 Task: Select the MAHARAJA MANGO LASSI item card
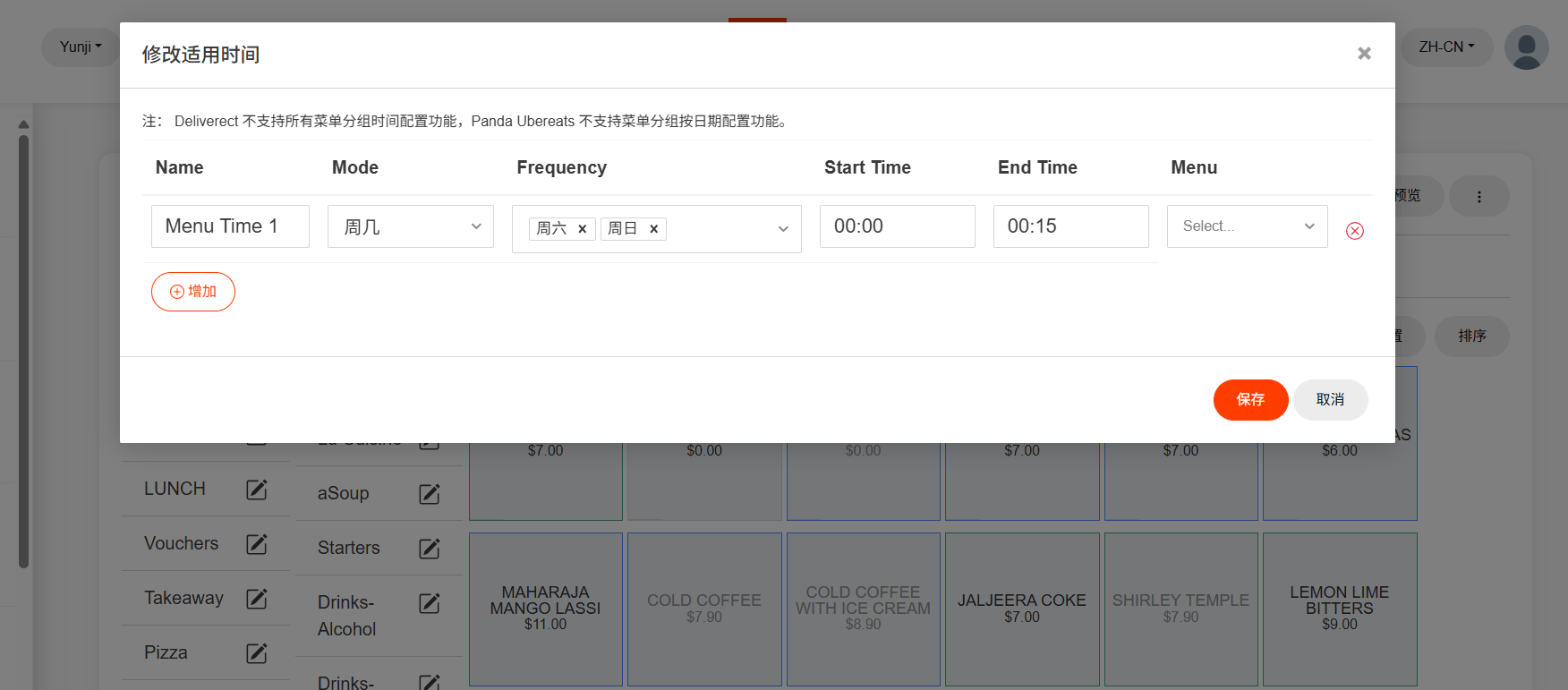click(x=546, y=609)
